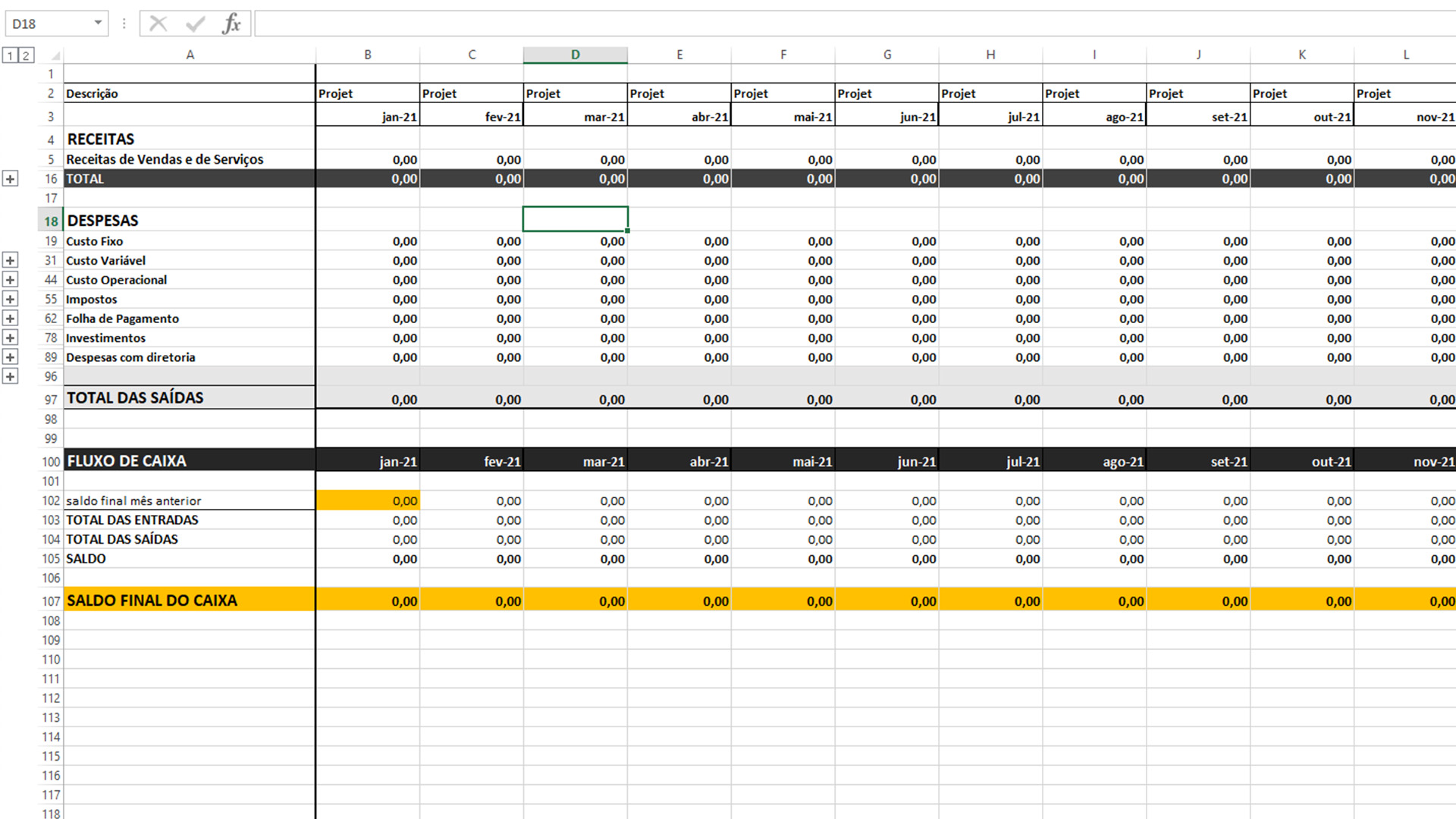Click the 'Descrição' cell
Screen dimensions: 1456x819
[190, 93]
